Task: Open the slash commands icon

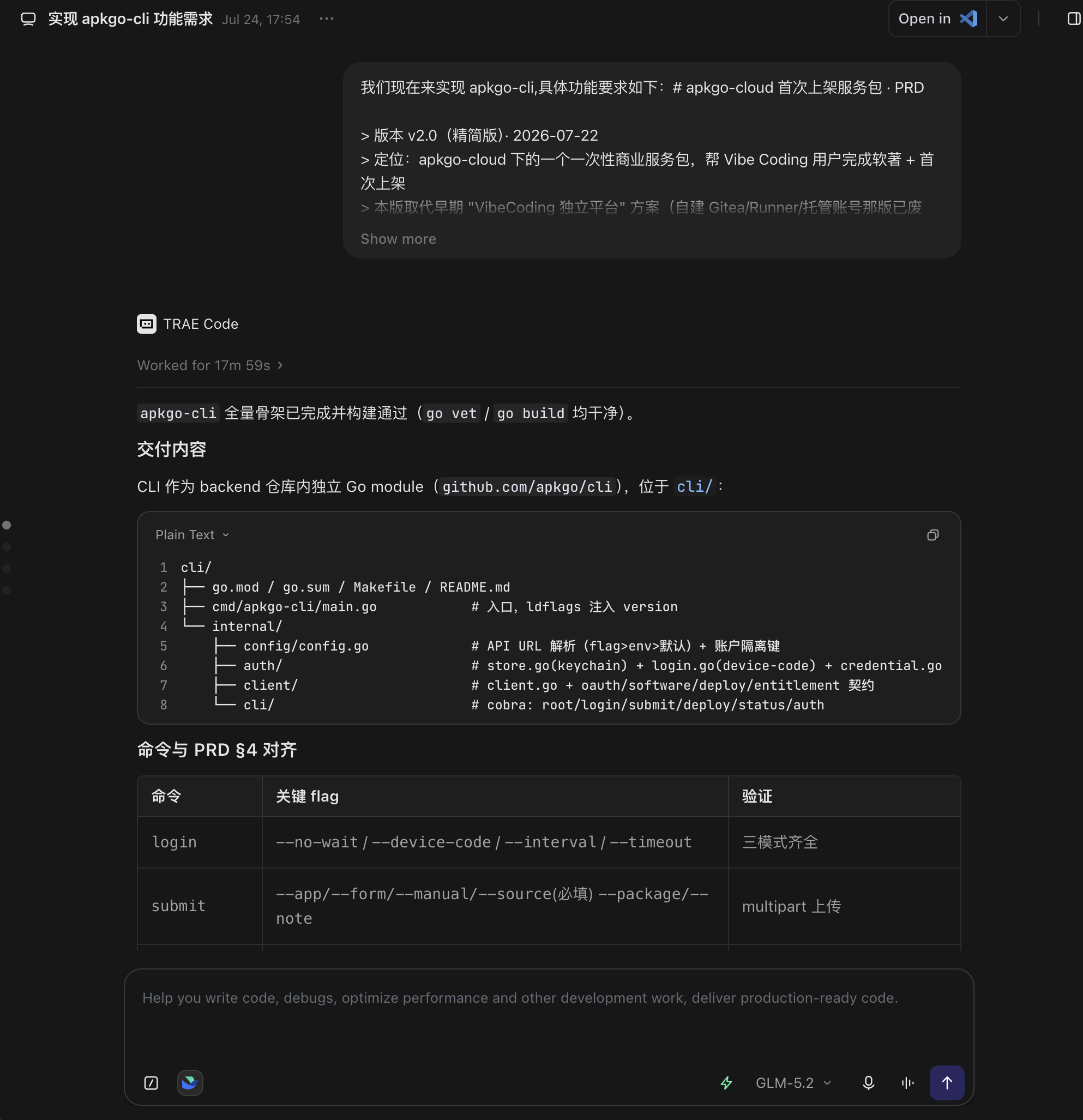Action: point(151,1083)
